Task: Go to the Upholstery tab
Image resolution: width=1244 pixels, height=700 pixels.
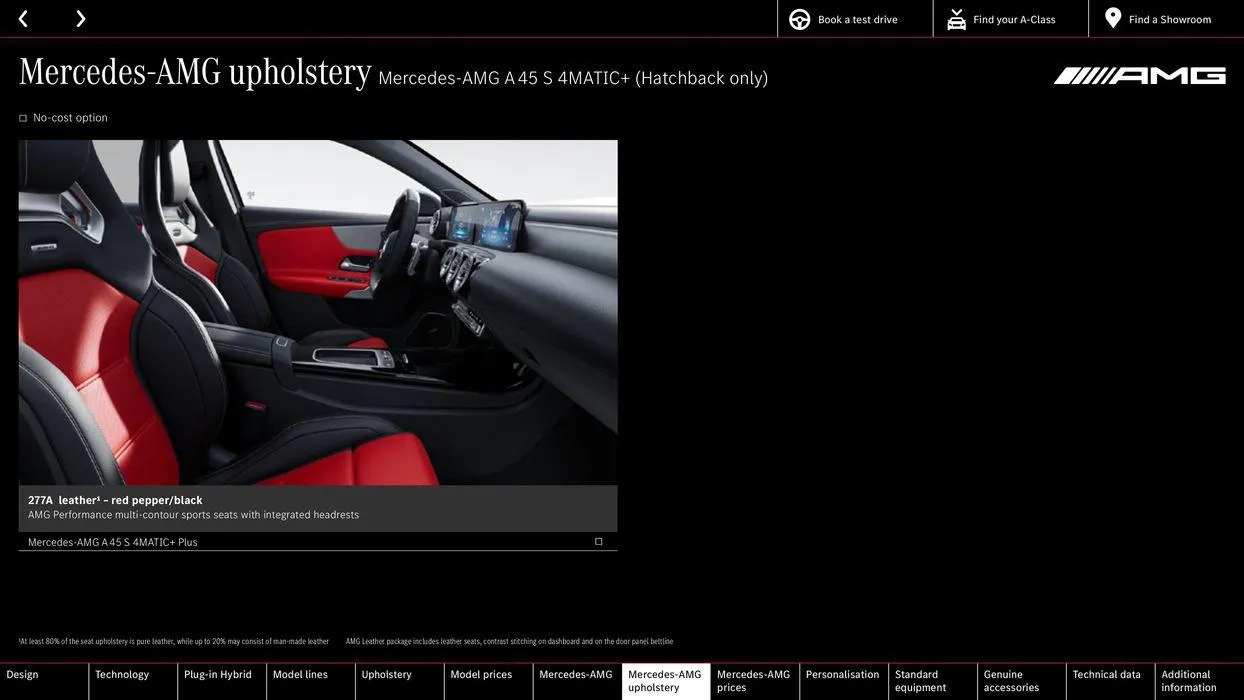Action: (387, 675)
